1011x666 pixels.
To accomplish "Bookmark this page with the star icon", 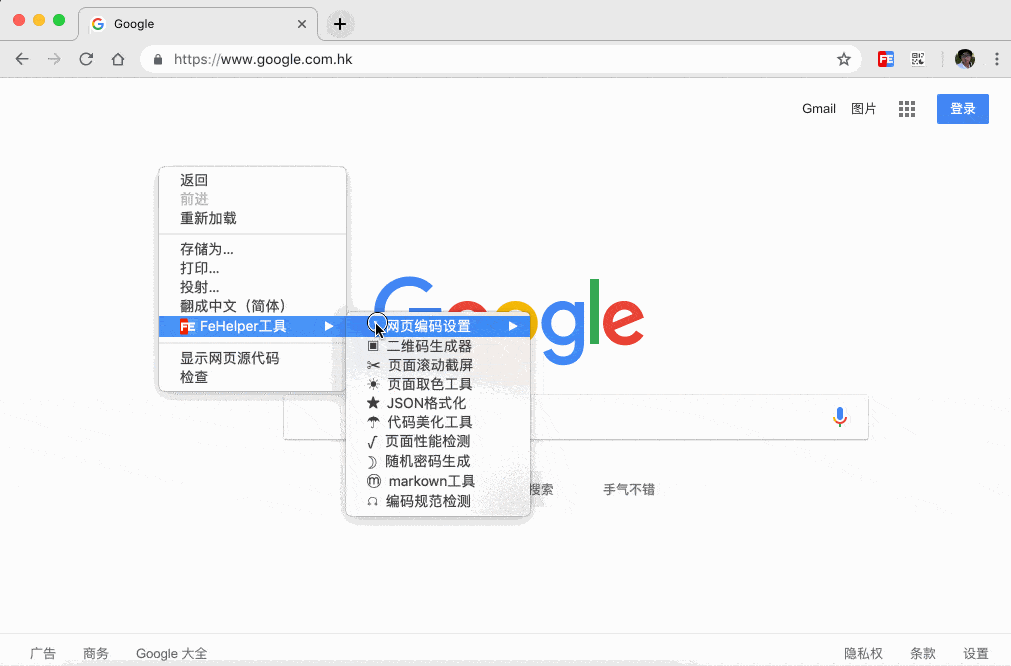I will (x=844, y=59).
